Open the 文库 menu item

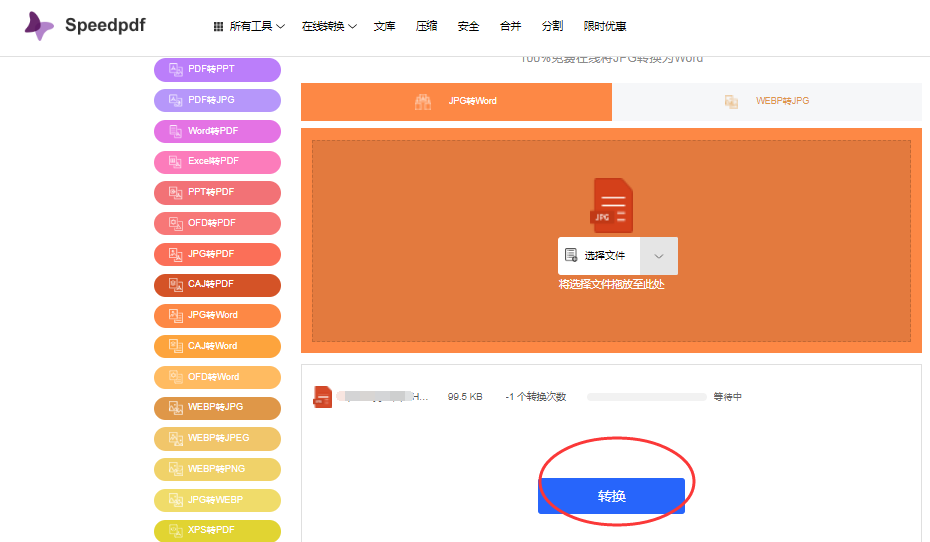click(384, 27)
